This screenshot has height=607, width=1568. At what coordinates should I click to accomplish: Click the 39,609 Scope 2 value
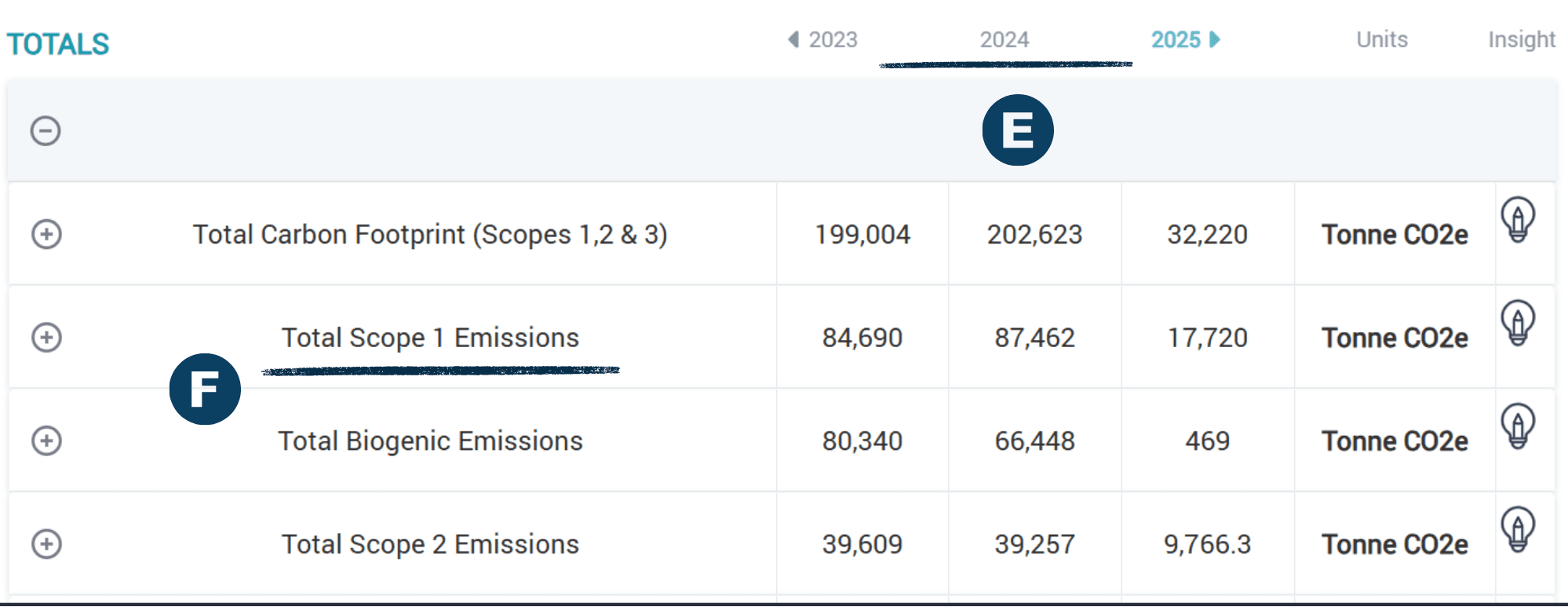click(862, 544)
